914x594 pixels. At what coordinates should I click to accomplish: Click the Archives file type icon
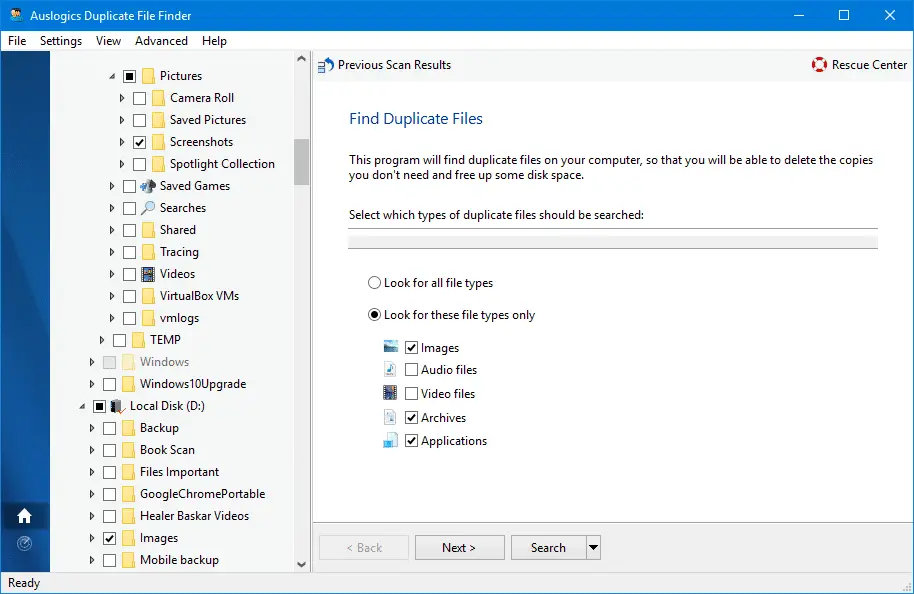pos(391,417)
